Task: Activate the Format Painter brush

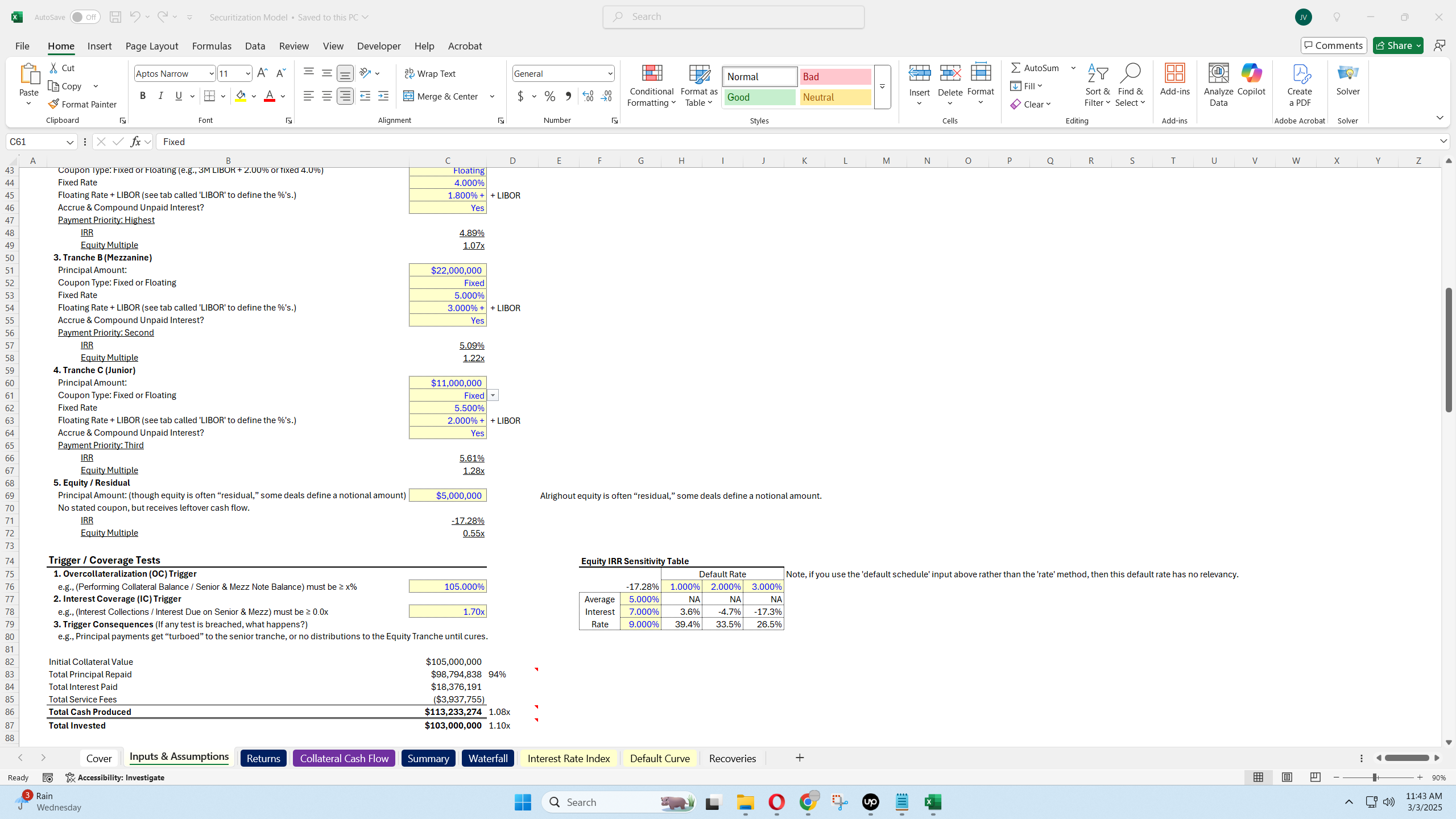Action: point(82,104)
